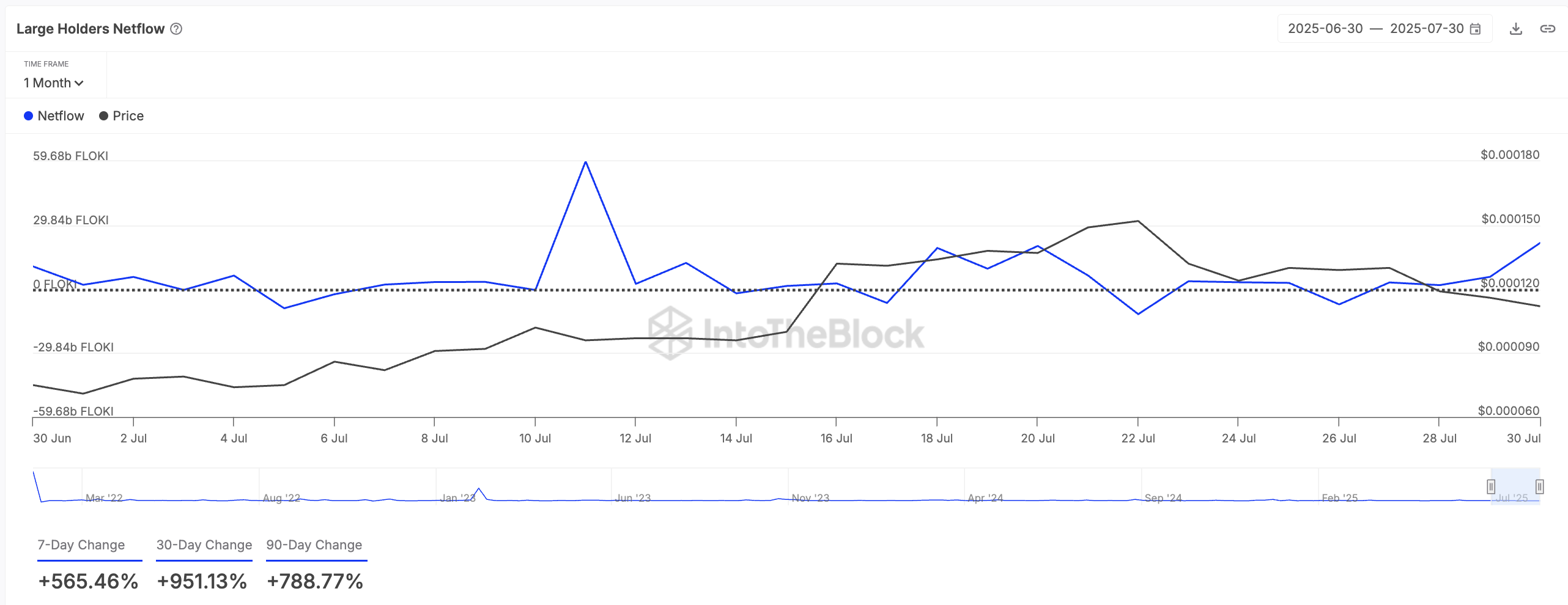Select the 7-Day Change tab

click(81, 545)
